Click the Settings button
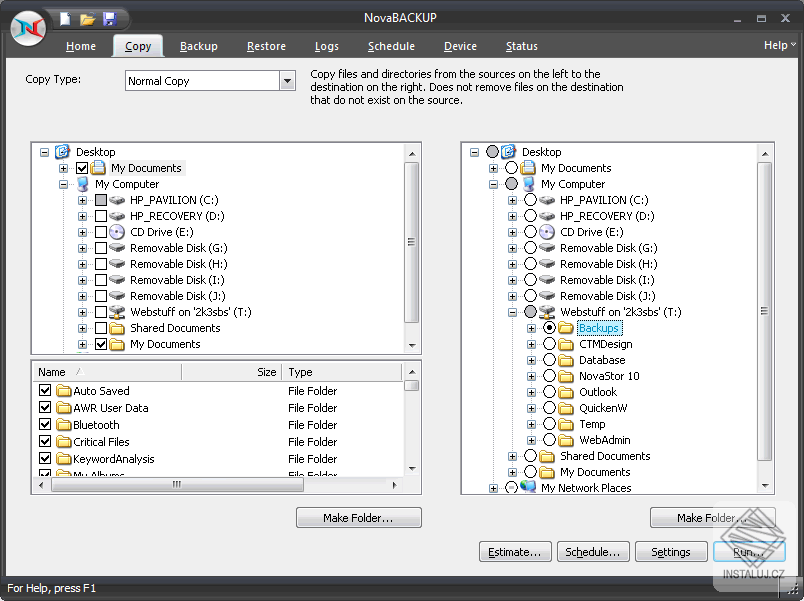This screenshot has height=601, width=804. click(671, 552)
